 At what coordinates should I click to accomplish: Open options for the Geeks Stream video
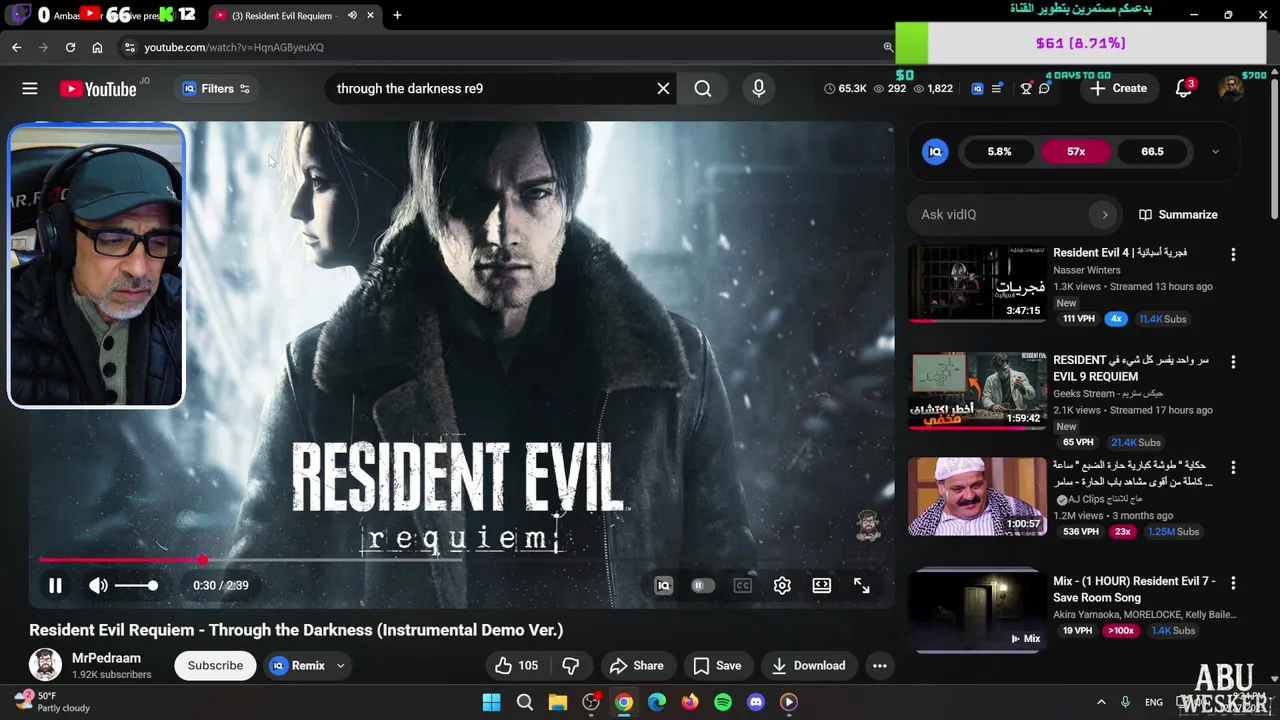click(x=1233, y=362)
